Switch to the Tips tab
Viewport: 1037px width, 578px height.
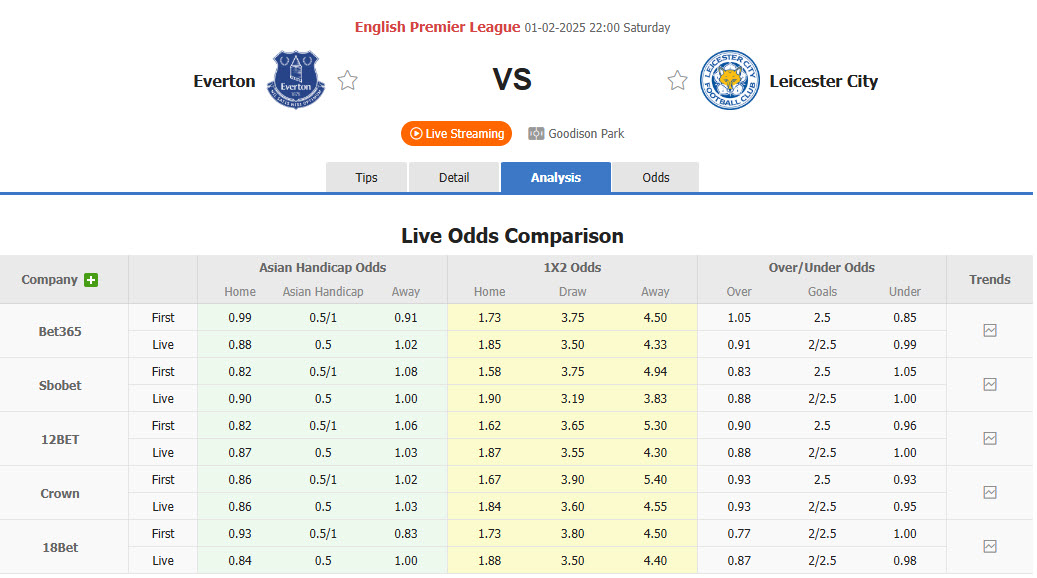(366, 177)
